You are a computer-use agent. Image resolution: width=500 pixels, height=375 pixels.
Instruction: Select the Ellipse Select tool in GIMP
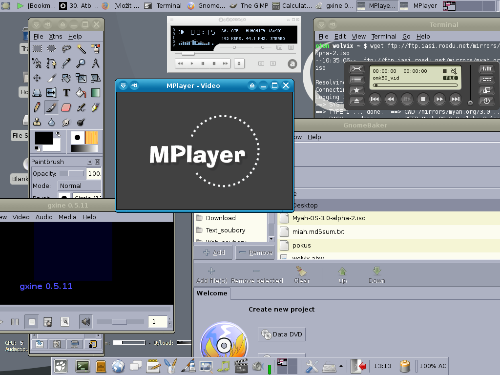tap(51, 49)
